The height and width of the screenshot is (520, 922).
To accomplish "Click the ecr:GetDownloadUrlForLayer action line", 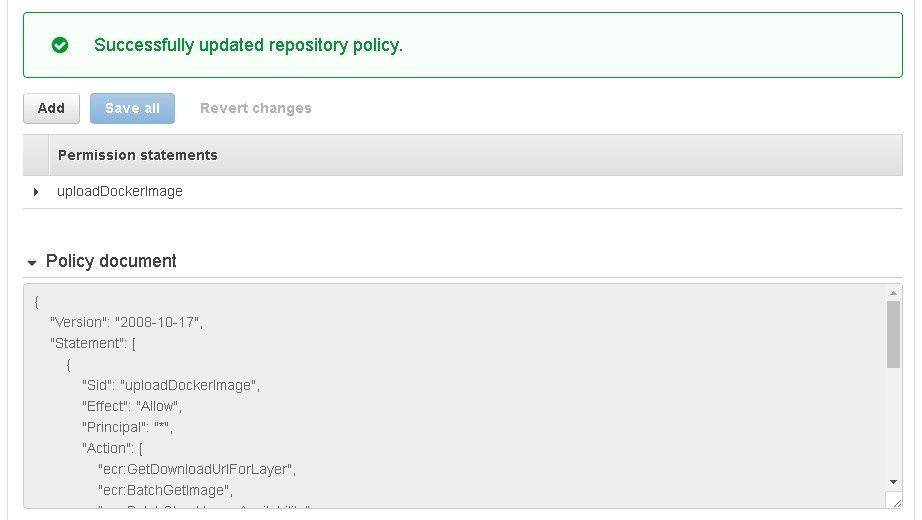I will tap(197, 469).
